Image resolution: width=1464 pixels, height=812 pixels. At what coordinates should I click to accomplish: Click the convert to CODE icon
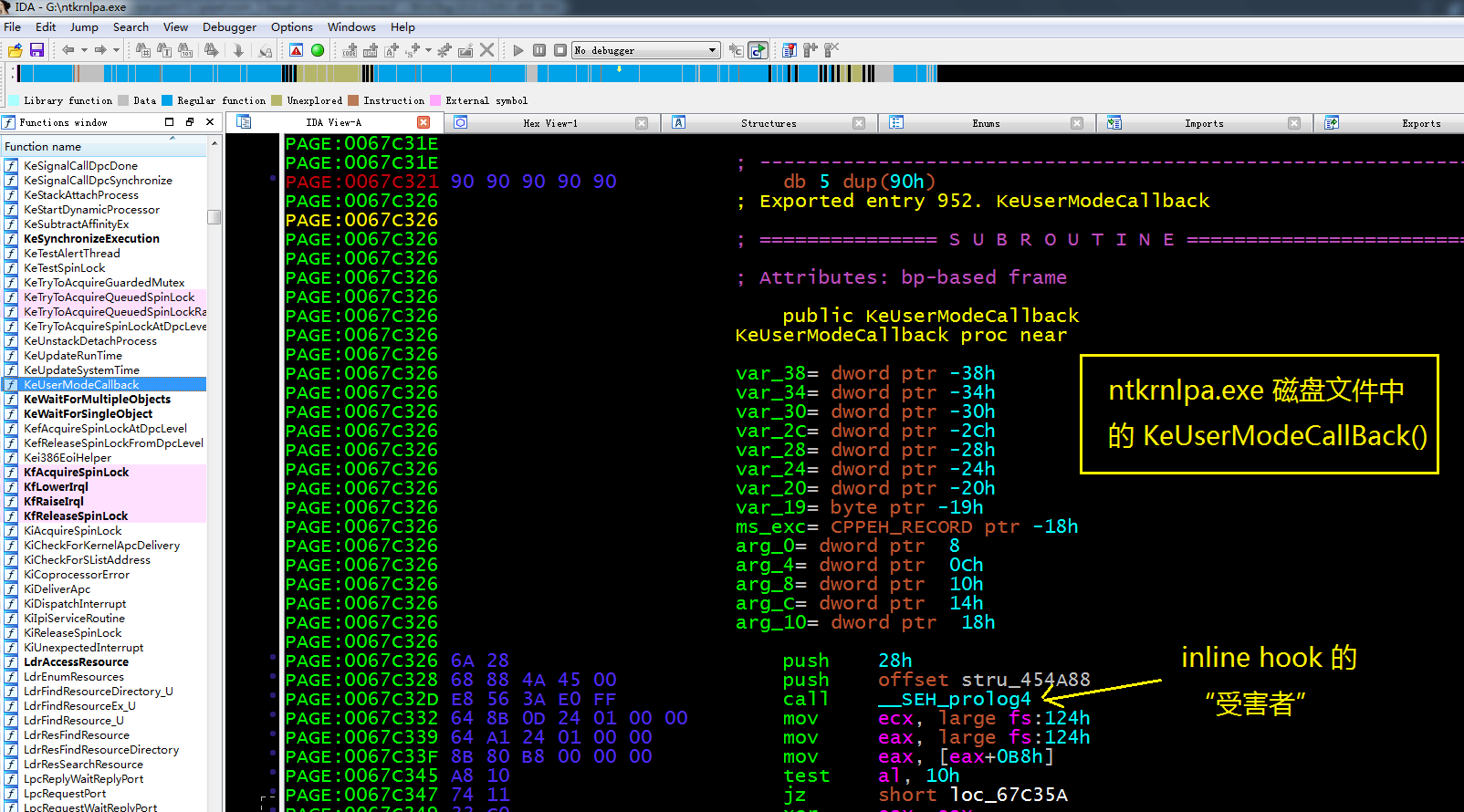pyautogui.click(x=350, y=50)
